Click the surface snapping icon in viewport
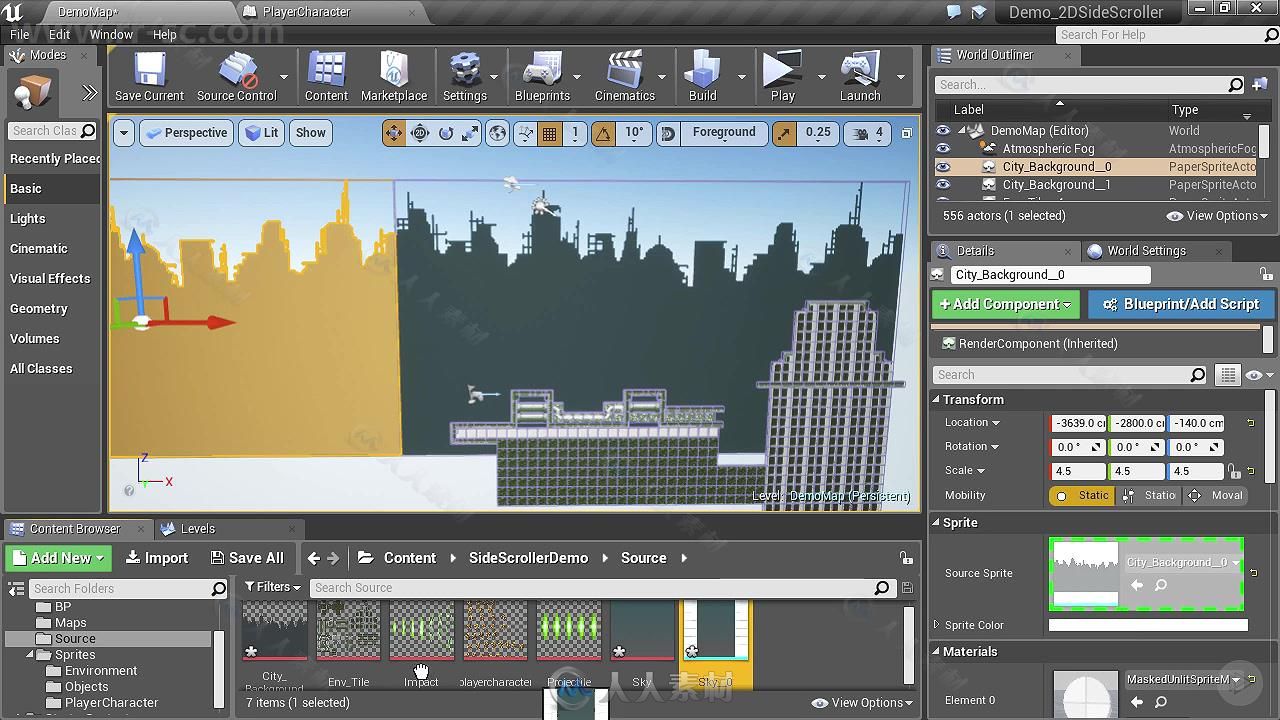Image resolution: width=1280 pixels, height=720 pixels. click(523, 133)
